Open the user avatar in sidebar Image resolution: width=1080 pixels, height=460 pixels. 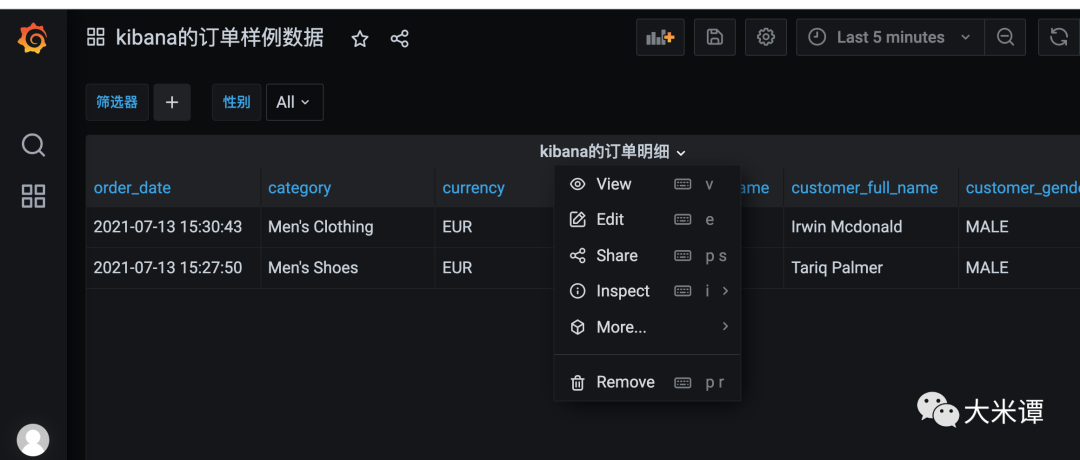33,439
